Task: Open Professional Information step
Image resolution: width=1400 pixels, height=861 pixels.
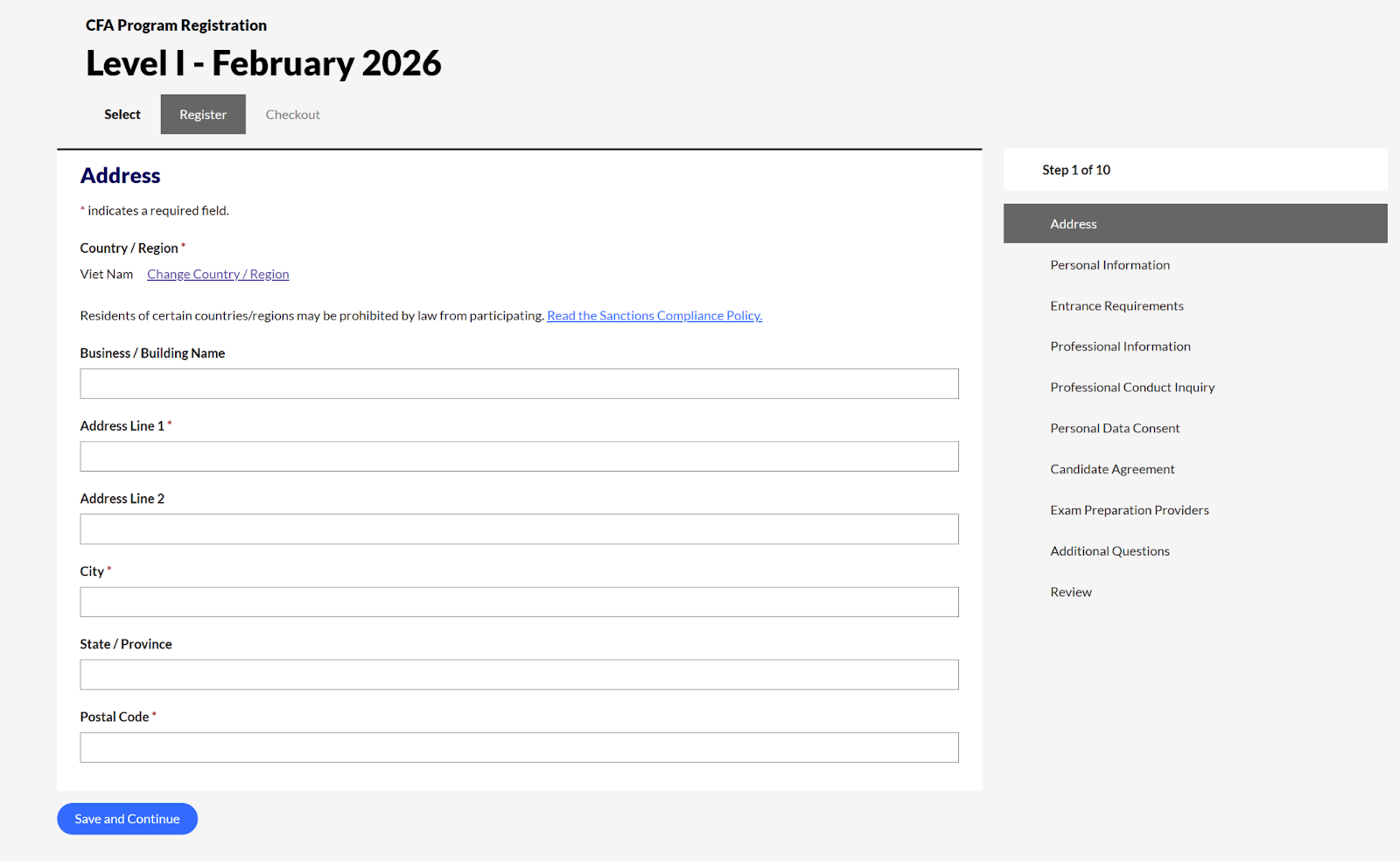Action: pyautogui.click(x=1120, y=346)
